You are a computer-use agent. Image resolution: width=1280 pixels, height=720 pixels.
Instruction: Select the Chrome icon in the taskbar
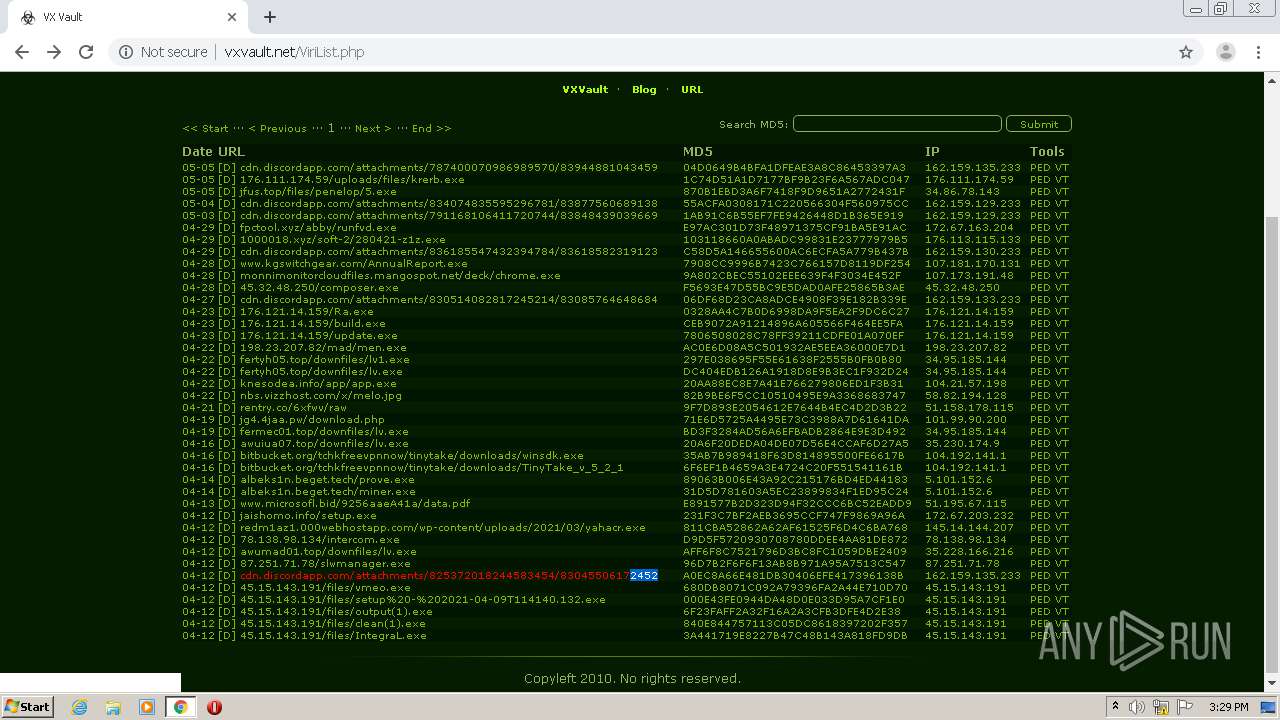tap(181, 707)
